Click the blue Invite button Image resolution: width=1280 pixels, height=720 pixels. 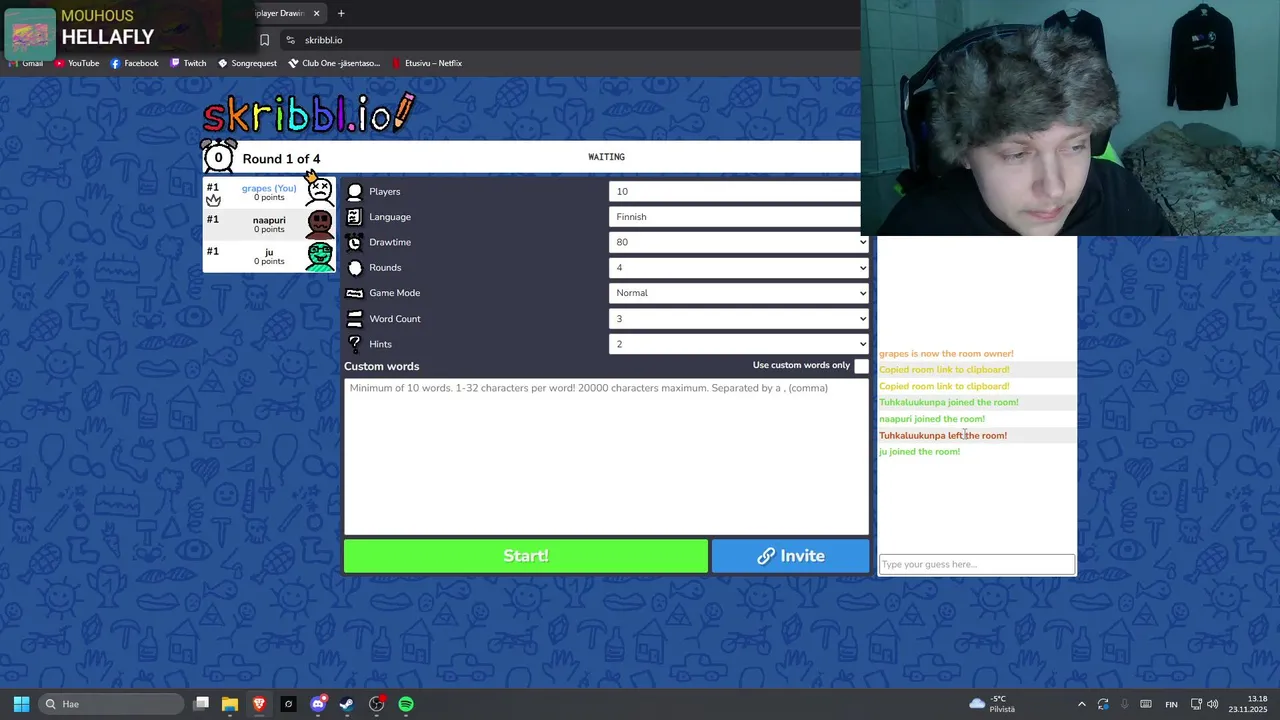coord(790,556)
